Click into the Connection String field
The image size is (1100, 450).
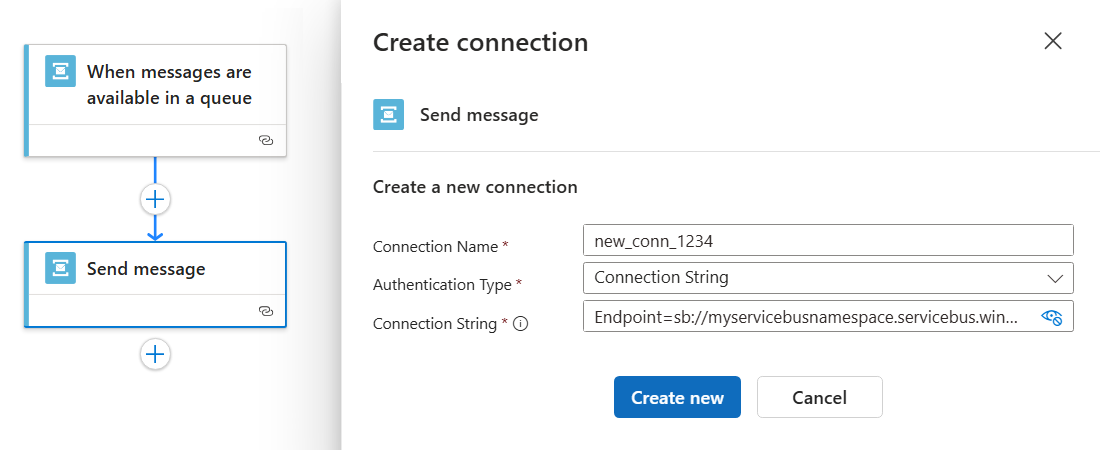click(x=806, y=317)
